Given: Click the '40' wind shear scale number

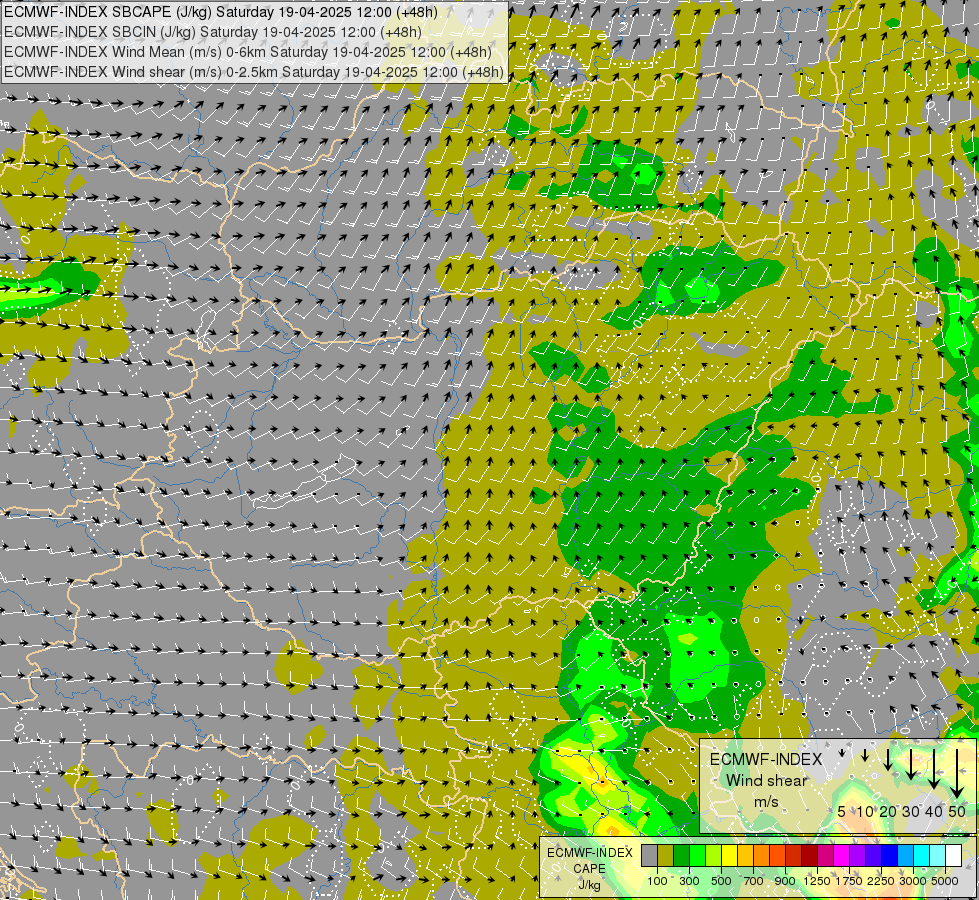Looking at the screenshot, I should click(933, 811).
